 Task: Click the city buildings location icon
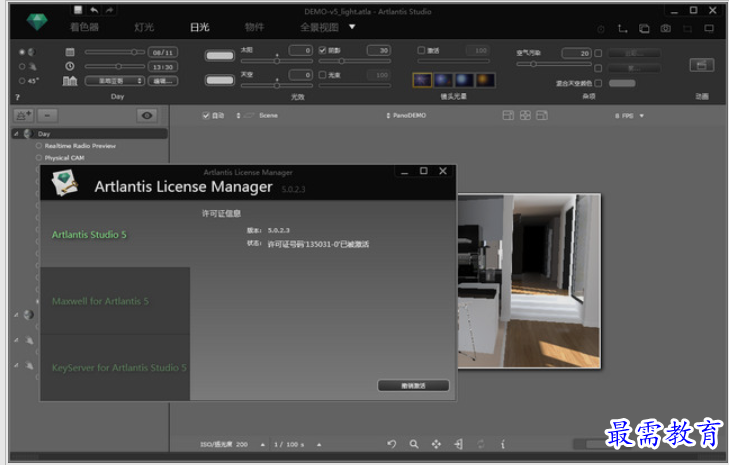[70, 81]
